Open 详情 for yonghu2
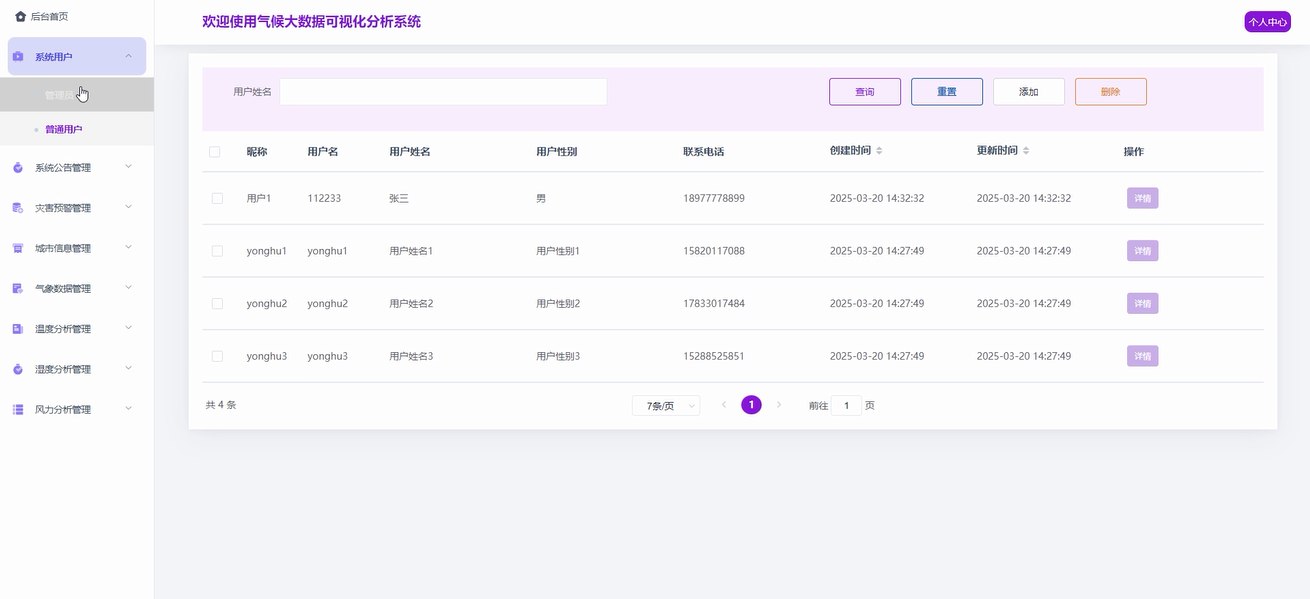1310x599 pixels. pos(1143,303)
